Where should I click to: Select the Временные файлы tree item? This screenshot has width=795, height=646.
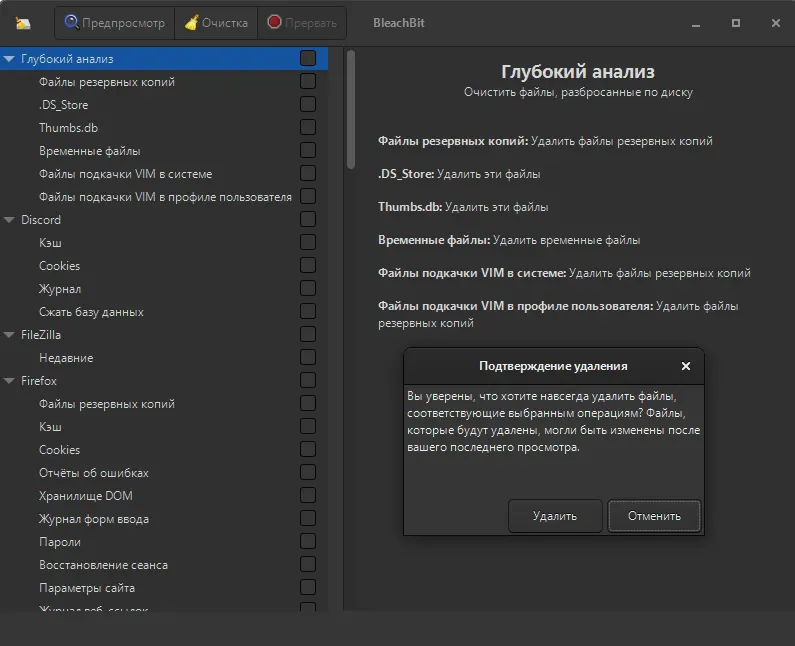89,151
